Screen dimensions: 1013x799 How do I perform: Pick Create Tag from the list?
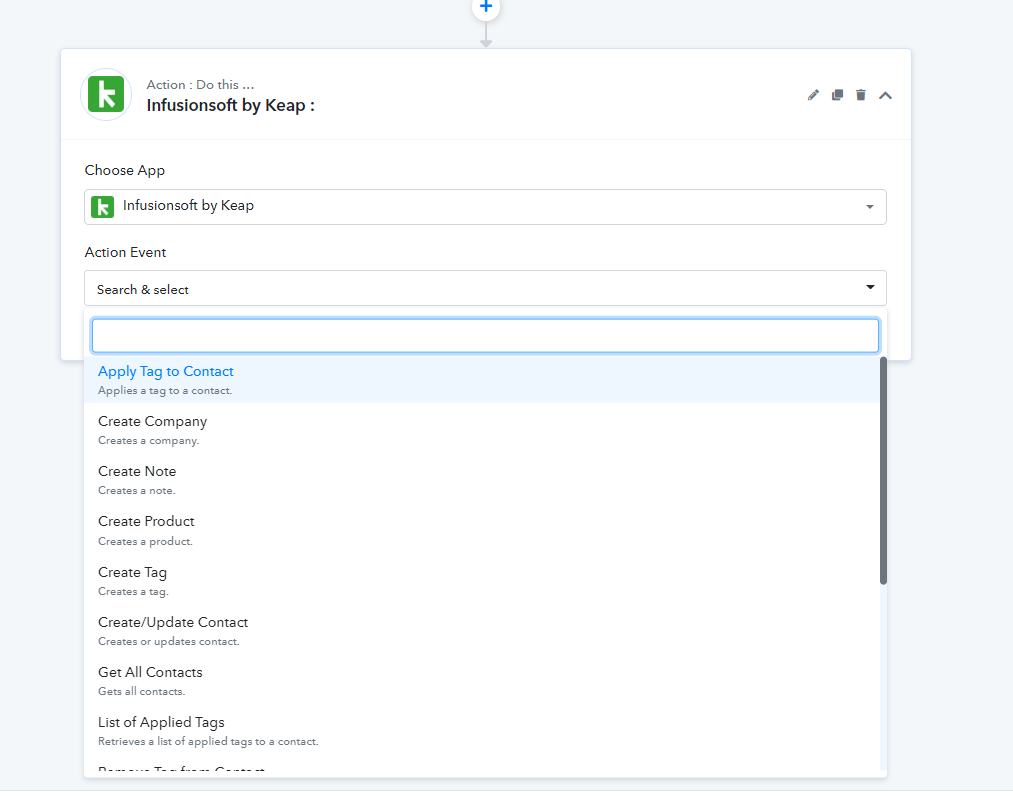click(481, 581)
